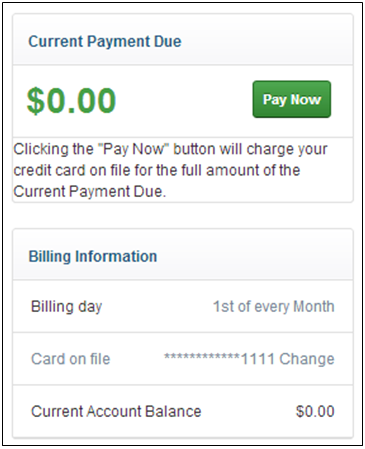The image size is (365, 449).
Task: Click the Card on file label
Action: click(70, 359)
